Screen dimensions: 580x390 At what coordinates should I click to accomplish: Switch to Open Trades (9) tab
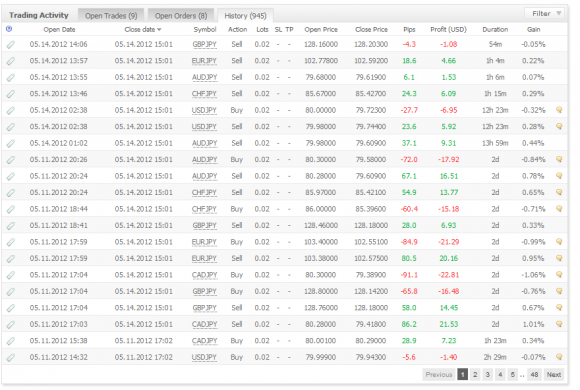[x=111, y=16]
